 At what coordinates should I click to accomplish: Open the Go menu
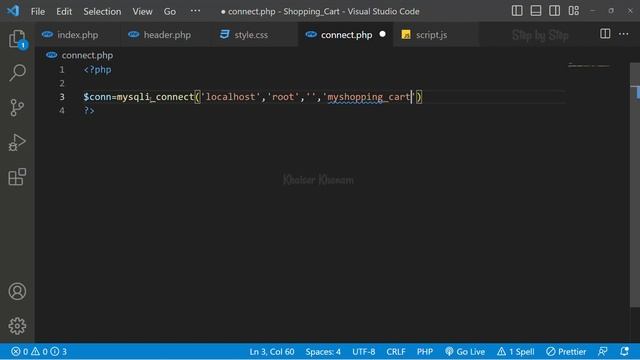[170, 11]
